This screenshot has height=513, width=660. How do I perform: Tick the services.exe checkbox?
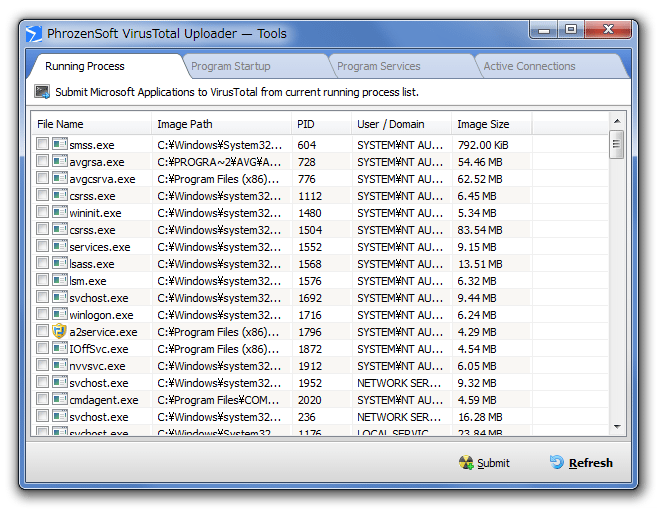[x=43, y=246]
